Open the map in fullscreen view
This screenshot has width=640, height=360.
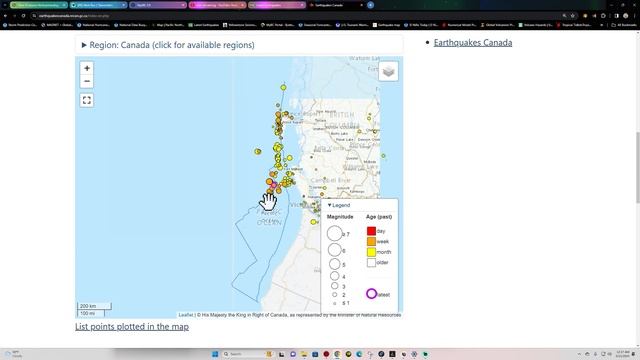click(x=87, y=100)
